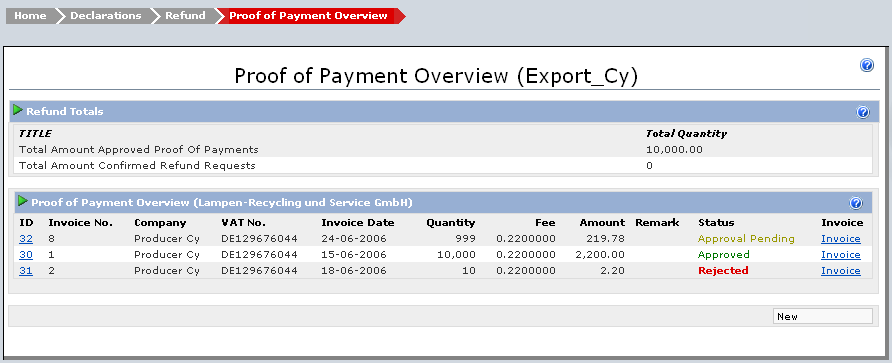Click the amount 219.78
The height and width of the screenshot is (363, 892).
click(x=606, y=239)
